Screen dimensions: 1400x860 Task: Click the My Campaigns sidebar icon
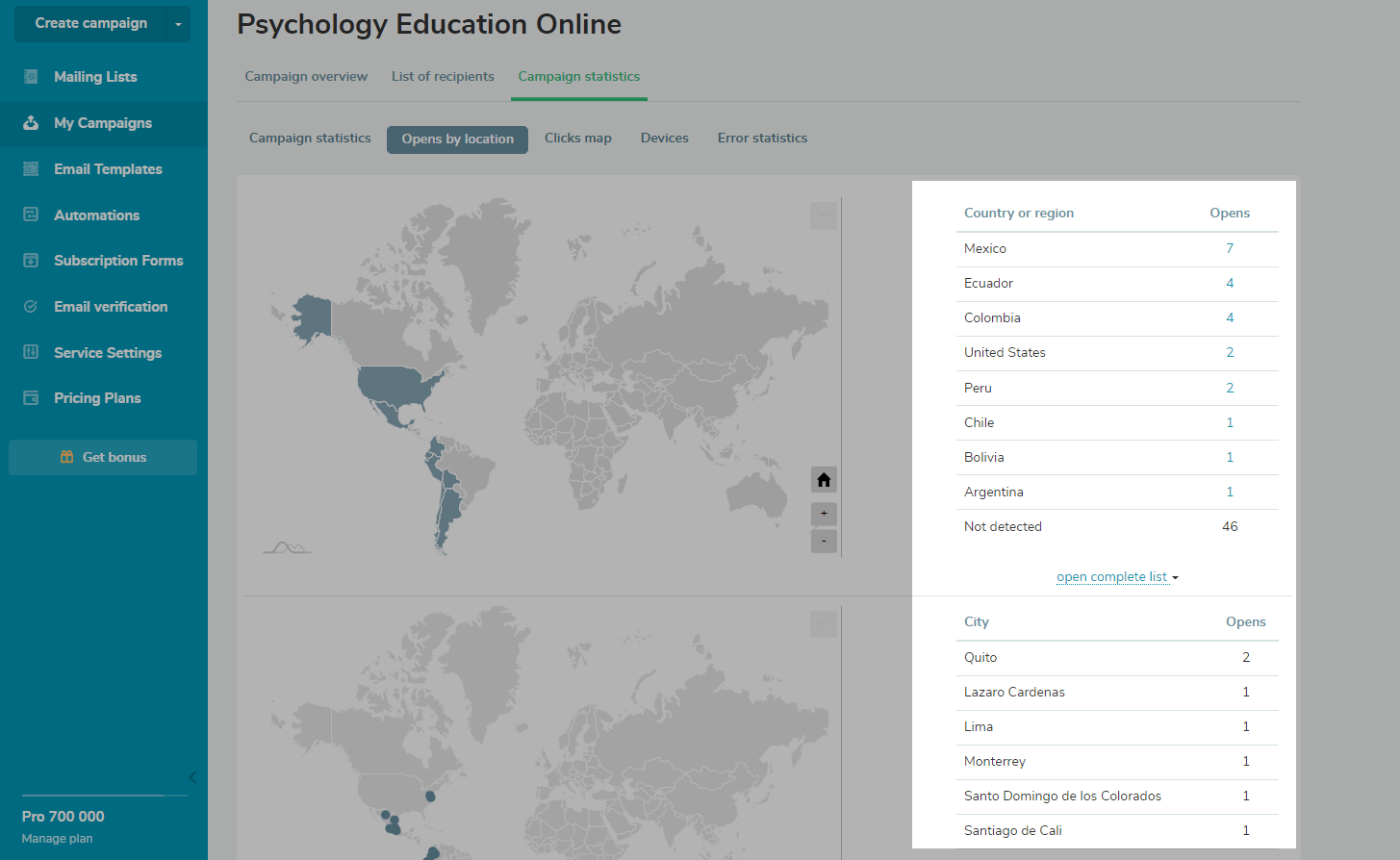[31, 123]
